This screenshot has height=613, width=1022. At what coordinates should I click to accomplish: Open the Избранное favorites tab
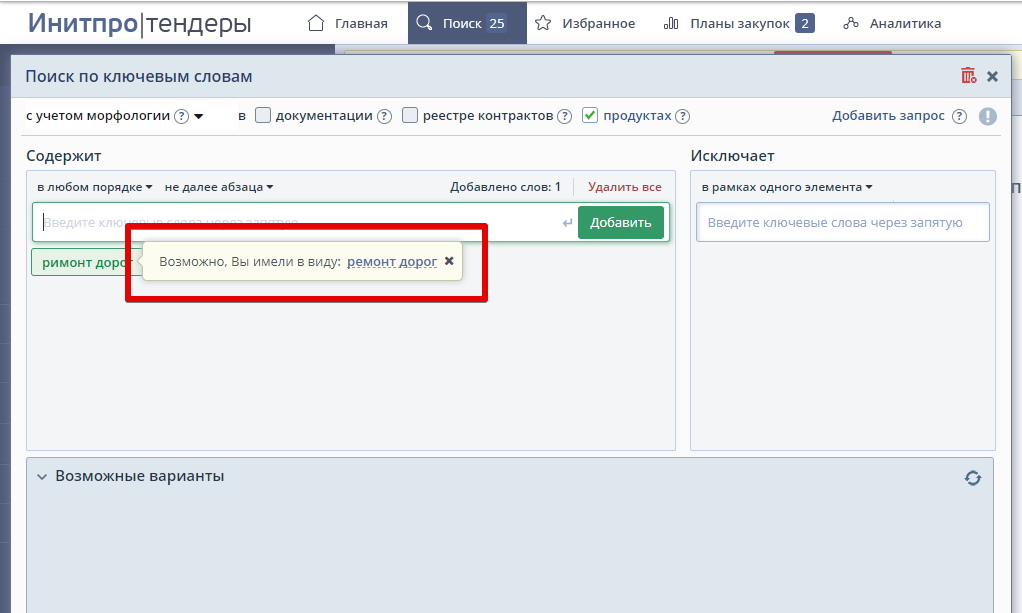[x=585, y=23]
